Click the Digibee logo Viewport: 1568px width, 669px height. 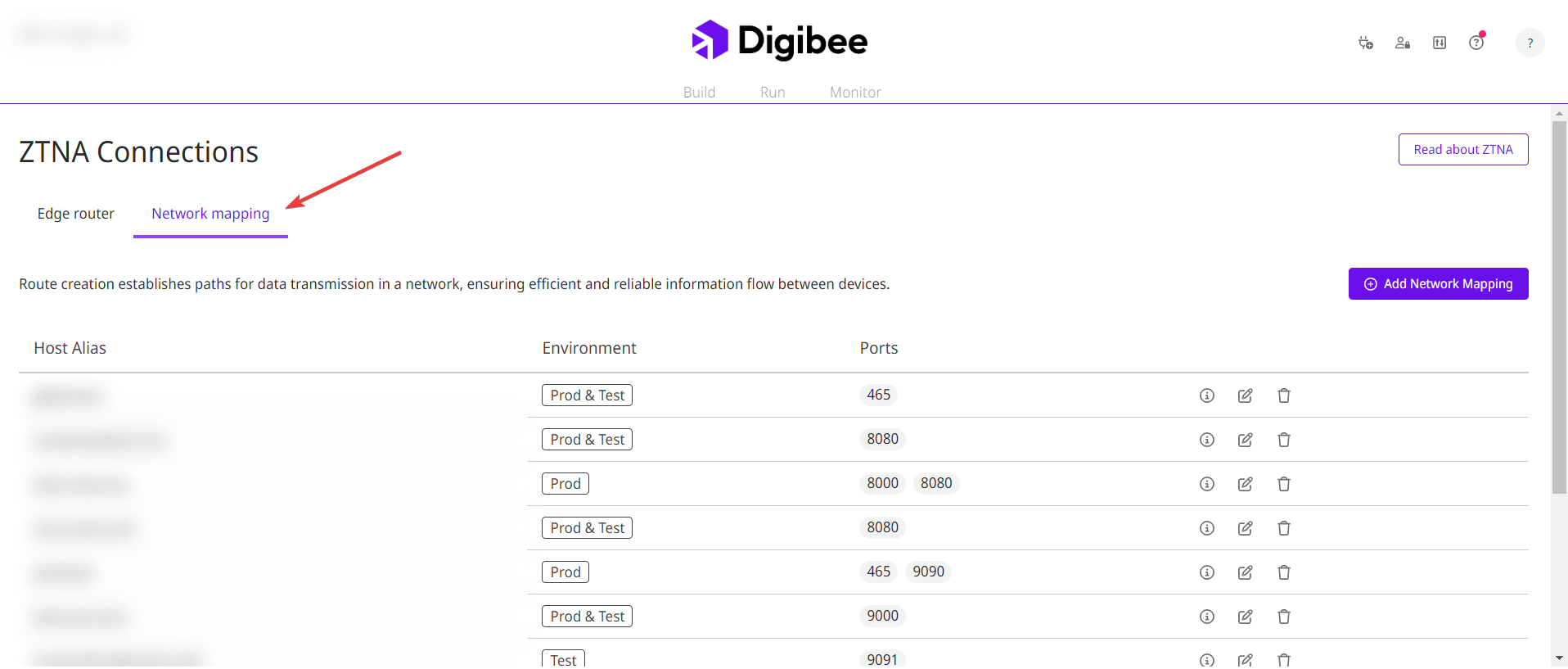779,41
